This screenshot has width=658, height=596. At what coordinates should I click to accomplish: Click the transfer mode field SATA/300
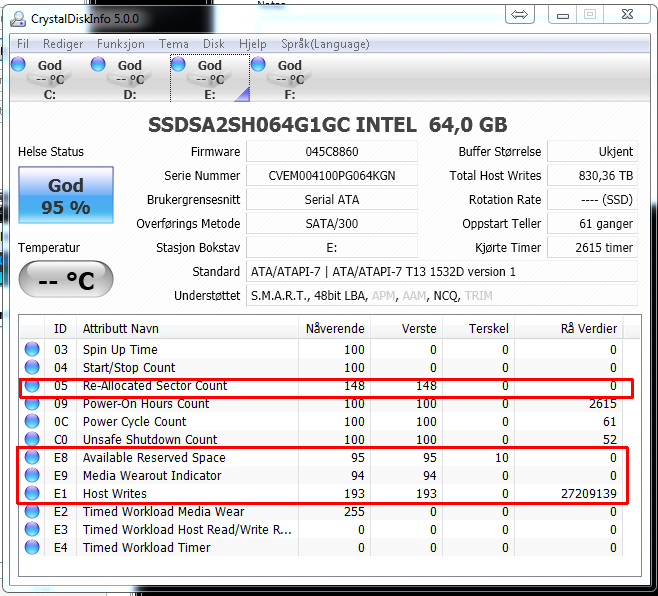coord(332,223)
